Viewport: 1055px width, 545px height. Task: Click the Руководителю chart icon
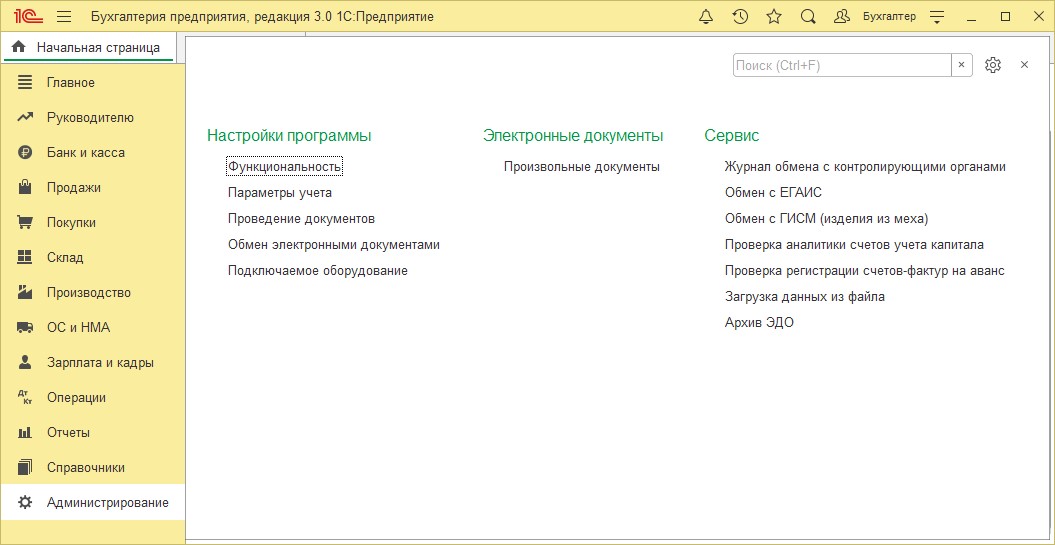pyautogui.click(x=25, y=118)
